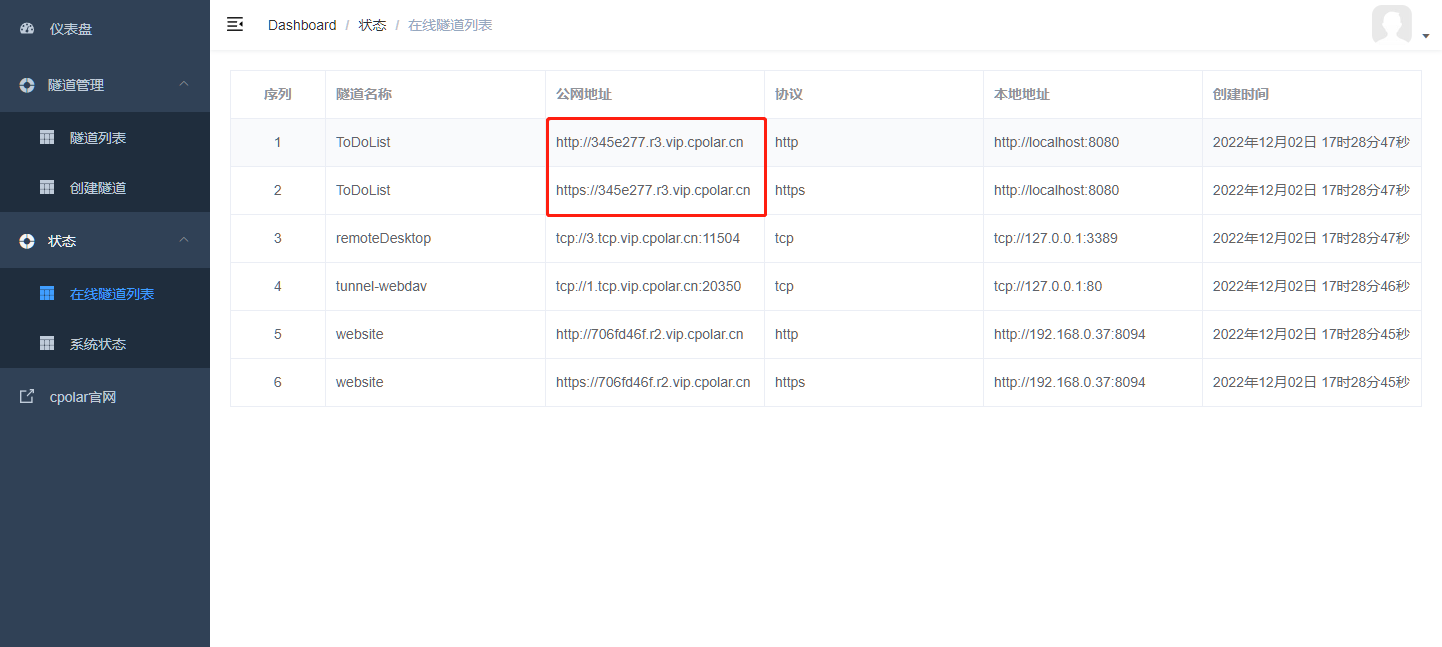
Task: Click the grid icon beside 创建隧道
Action: pyautogui.click(x=47, y=187)
